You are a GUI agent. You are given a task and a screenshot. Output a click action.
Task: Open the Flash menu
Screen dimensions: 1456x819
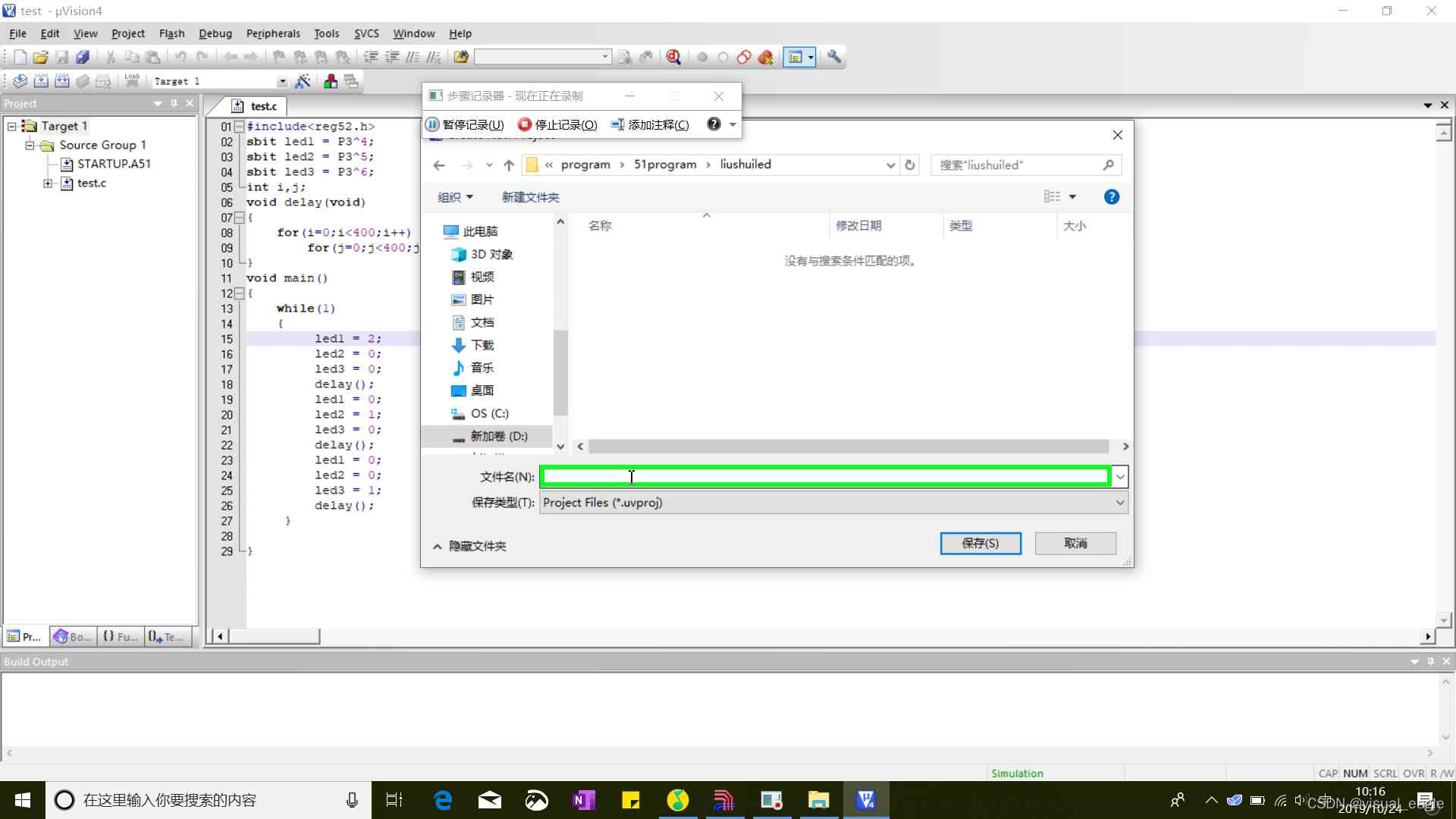point(171,33)
